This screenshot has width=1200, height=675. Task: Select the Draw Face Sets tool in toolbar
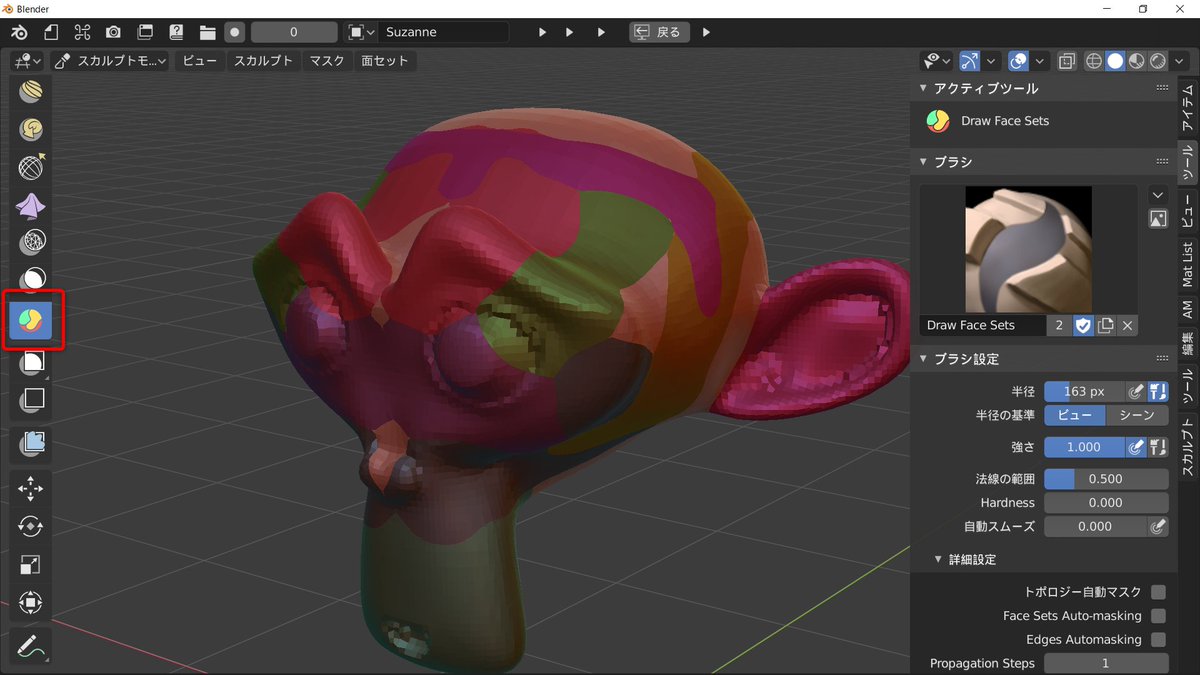(31, 320)
